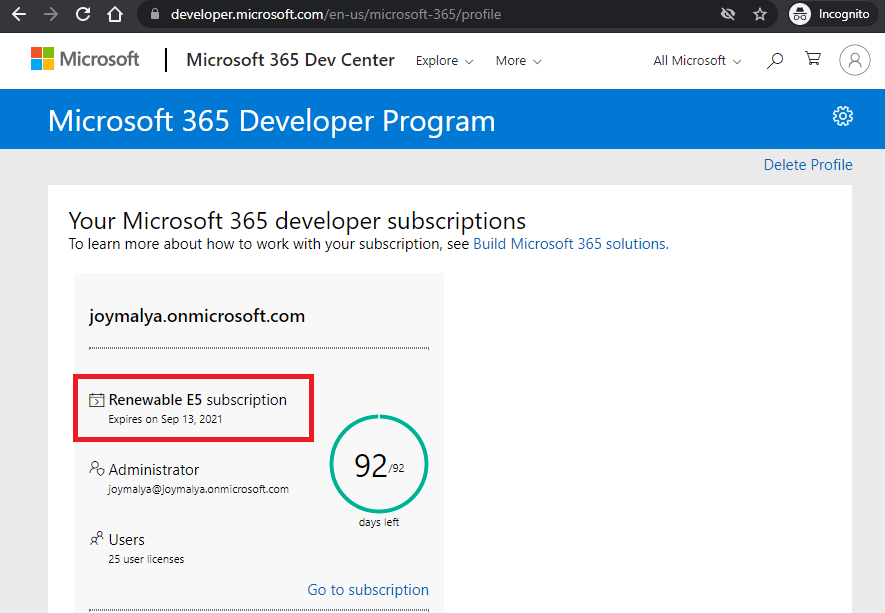Image resolution: width=885 pixels, height=613 pixels.
Task: Open settings gear in blue banner
Action: click(x=843, y=116)
